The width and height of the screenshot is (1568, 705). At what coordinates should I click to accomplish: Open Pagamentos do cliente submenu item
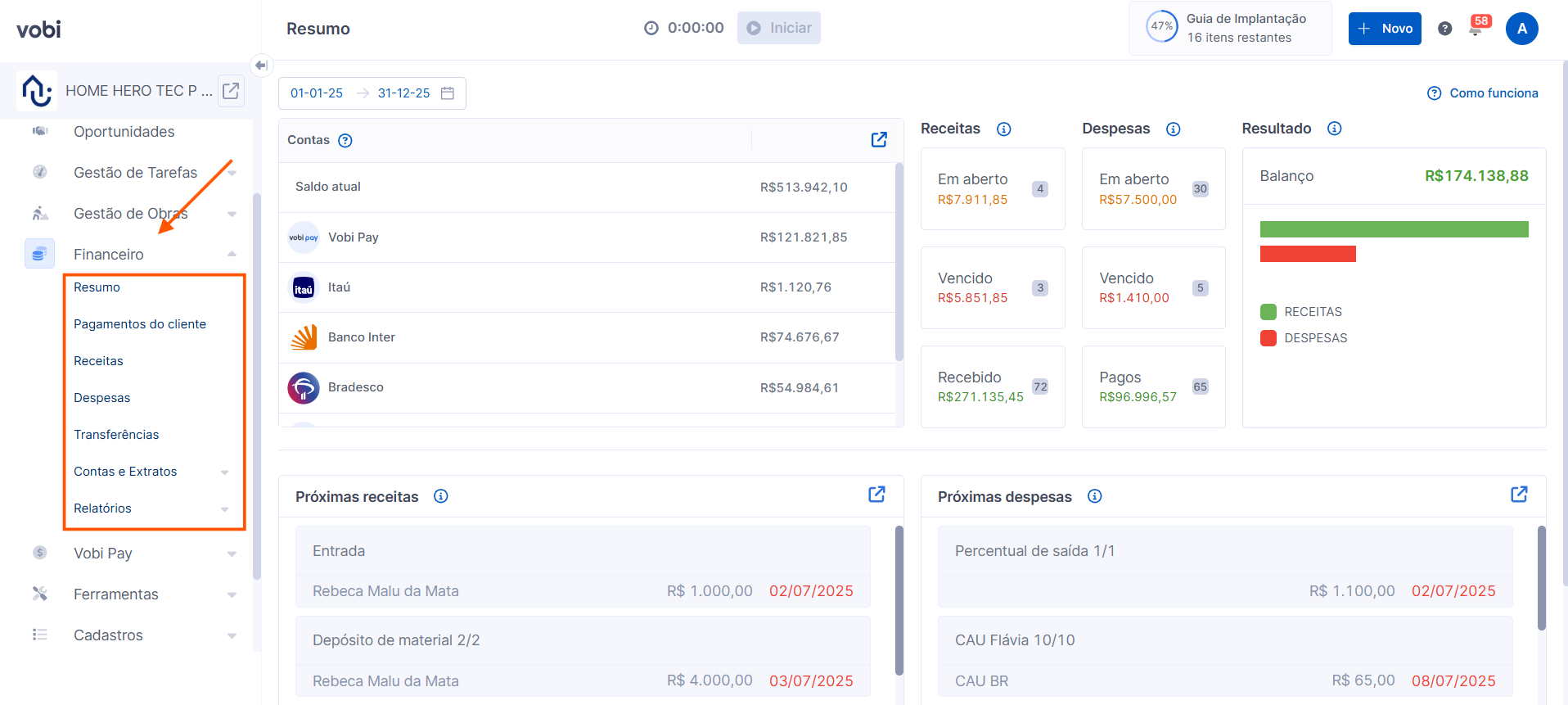click(x=140, y=324)
